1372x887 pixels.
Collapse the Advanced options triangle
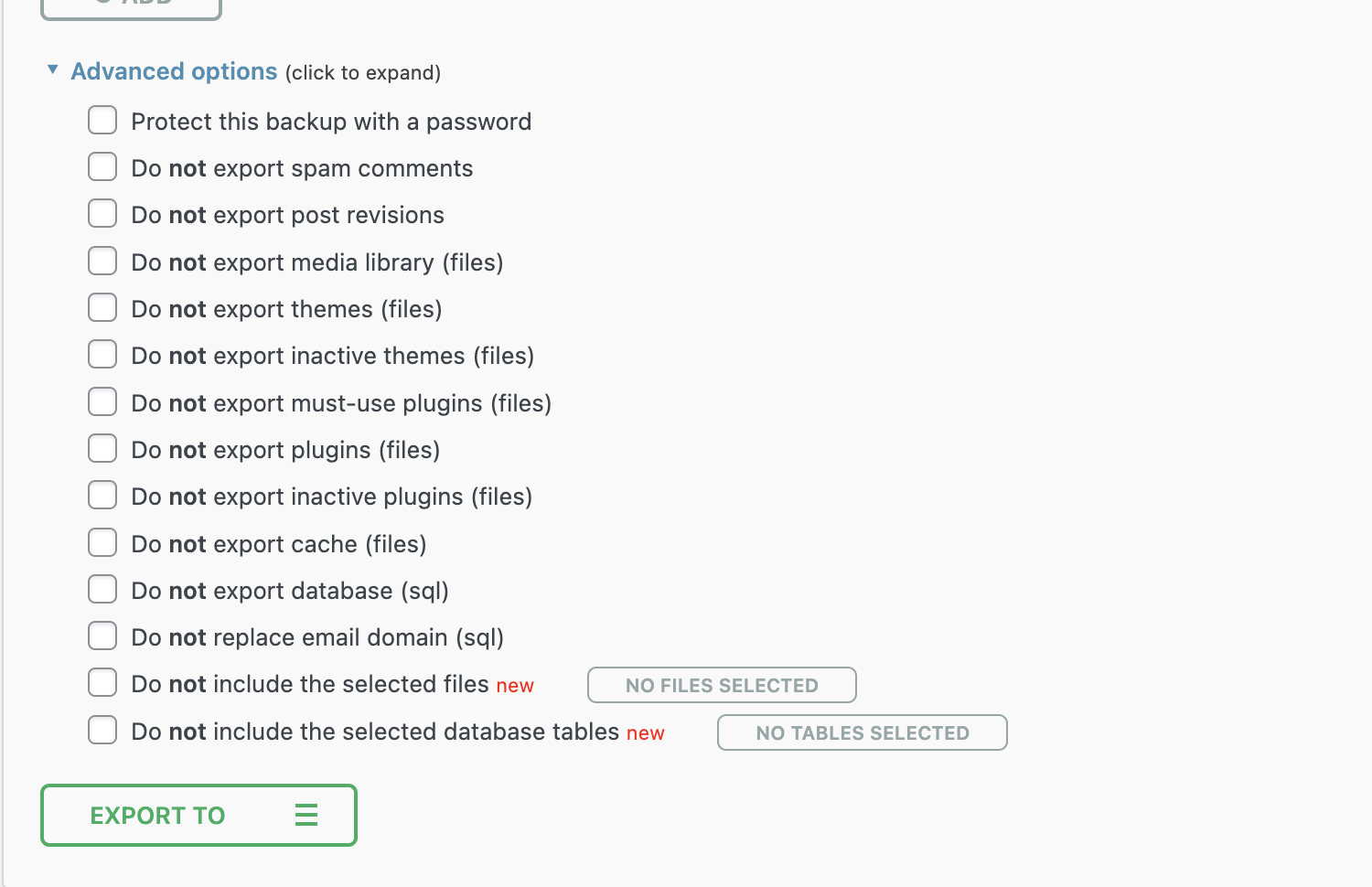pos(53,69)
